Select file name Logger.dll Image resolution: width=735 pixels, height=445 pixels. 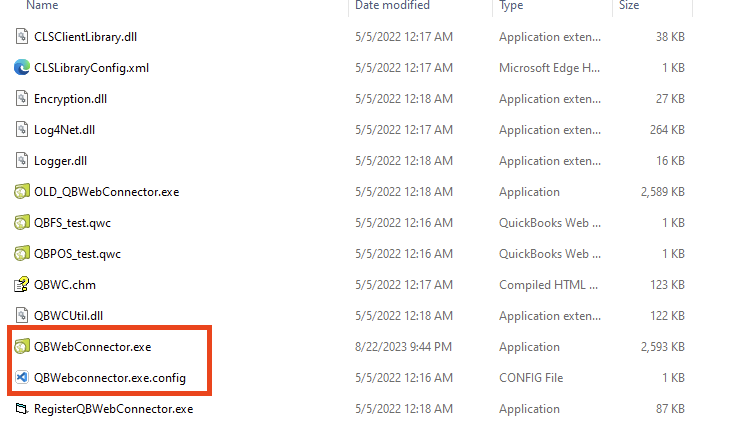point(60,161)
